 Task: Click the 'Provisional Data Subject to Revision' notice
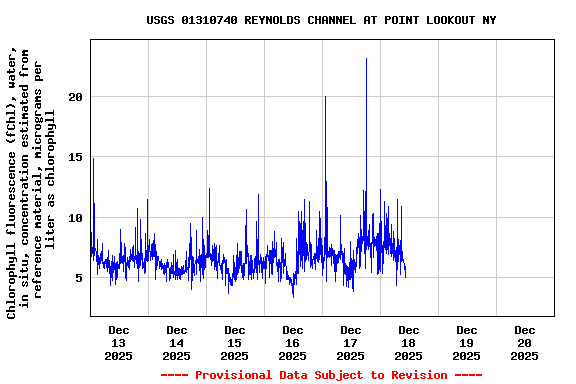(321, 375)
